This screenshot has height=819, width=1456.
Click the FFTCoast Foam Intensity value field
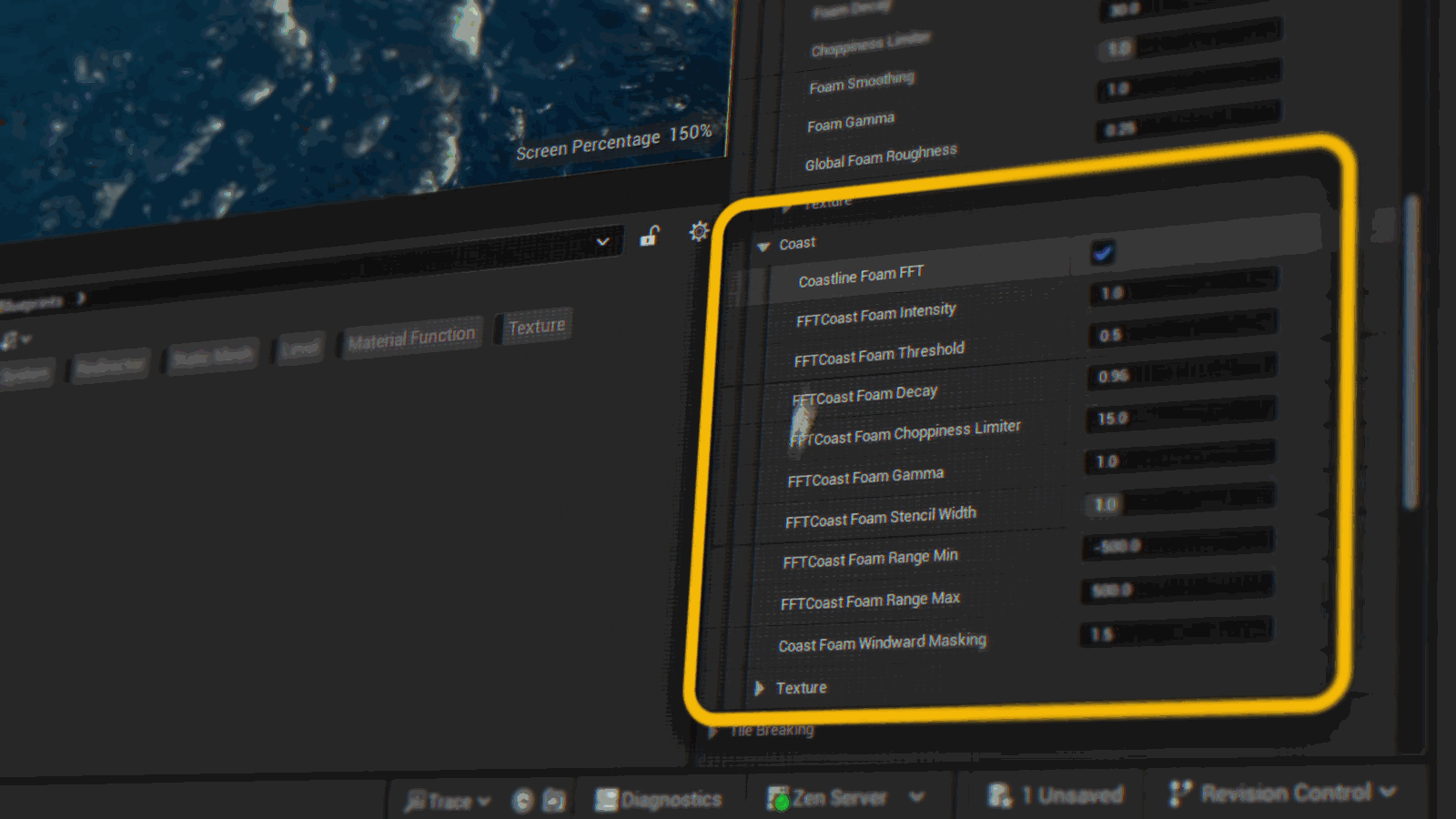[x=1183, y=286]
